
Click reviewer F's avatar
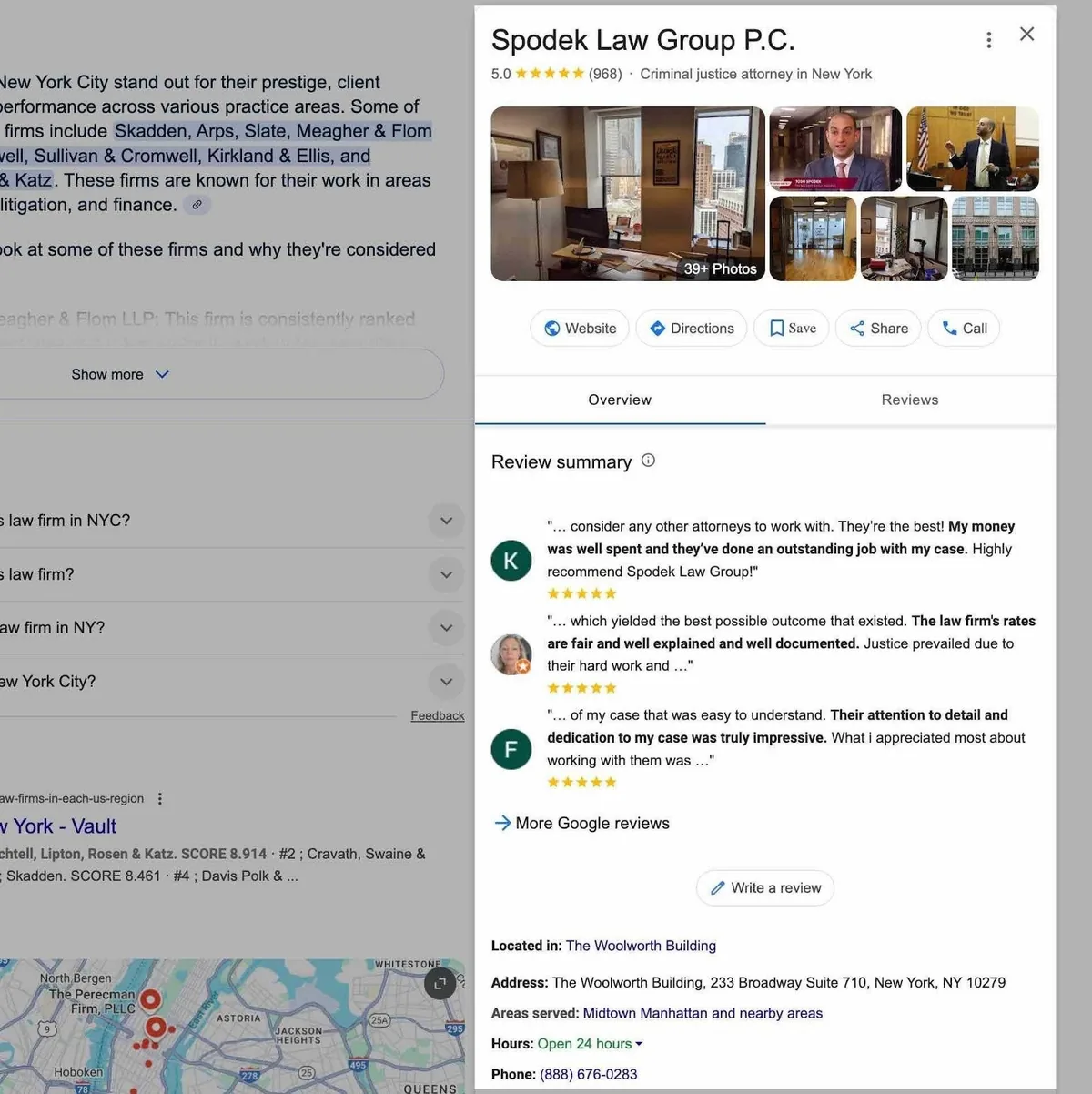click(x=511, y=750)
